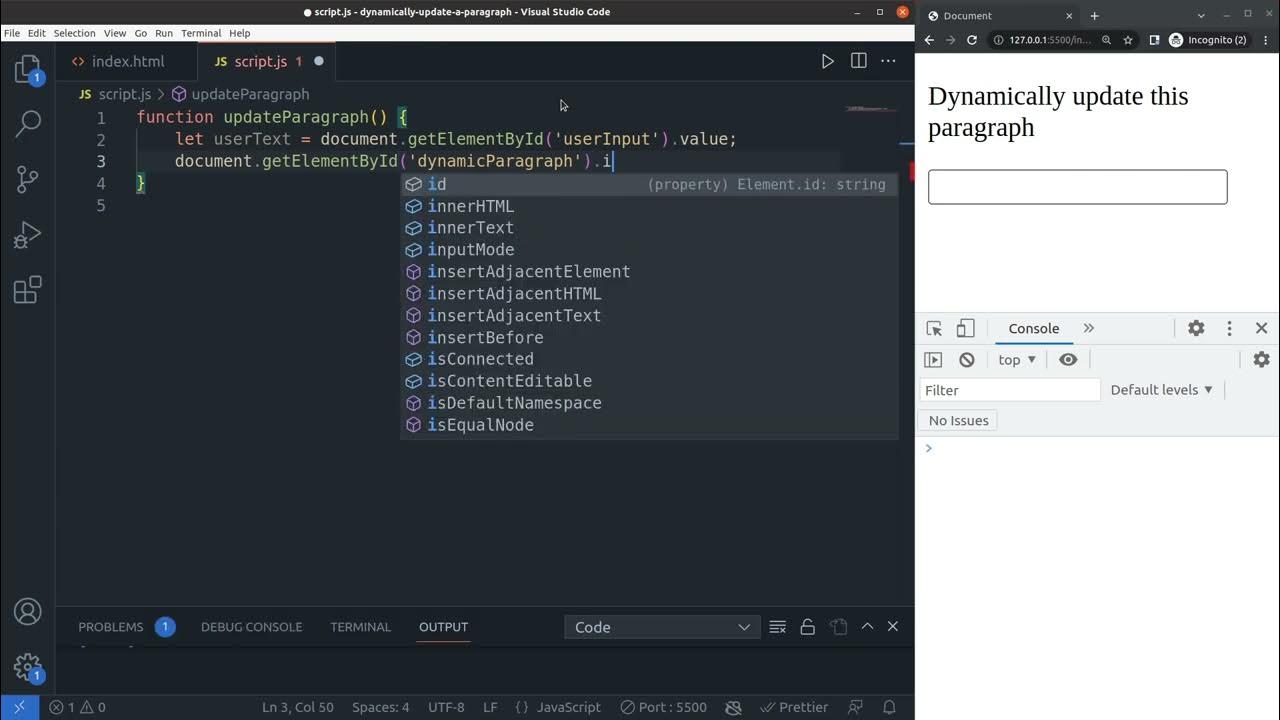This screenshot has height=720, width=1280.
Task: Open the Run and Debug view
Action: pyautogui.click(x=28, y=235)
